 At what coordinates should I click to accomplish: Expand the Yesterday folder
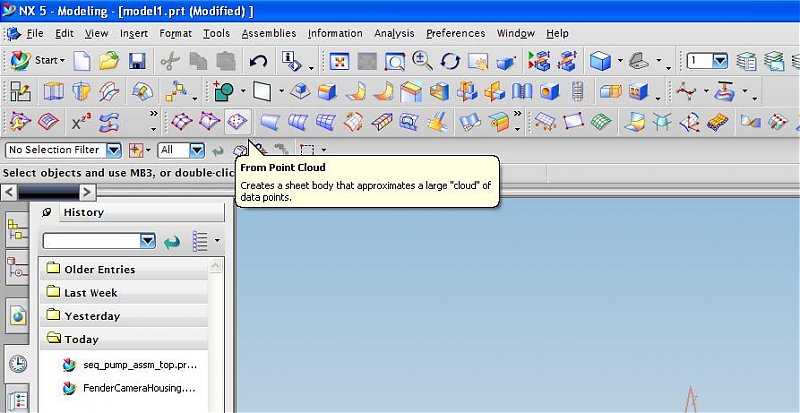(x=124, y=316)
